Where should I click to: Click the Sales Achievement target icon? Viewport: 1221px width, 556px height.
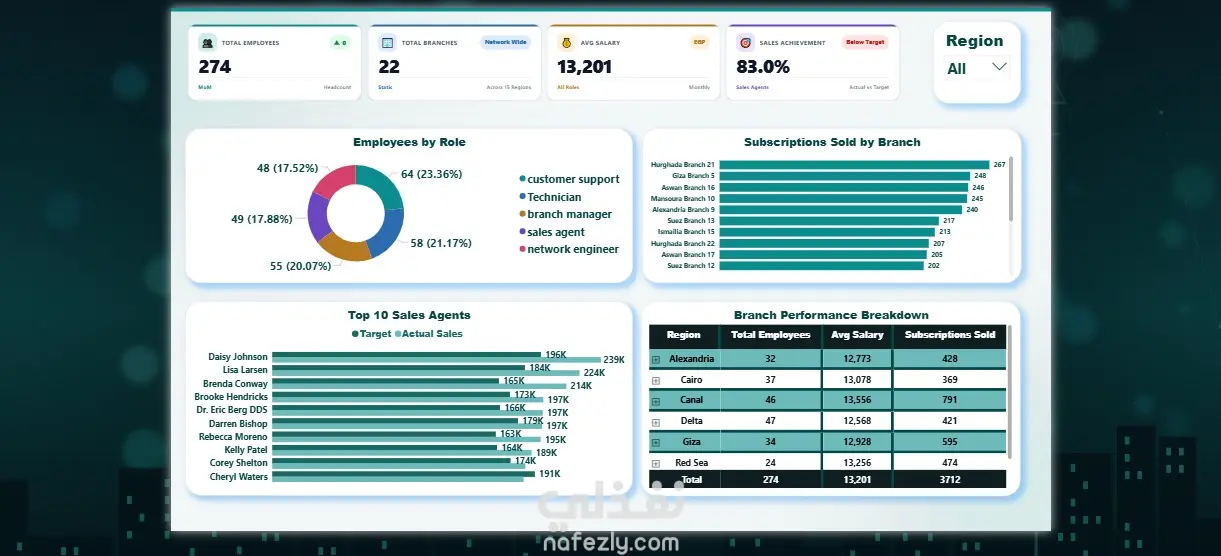745,43
